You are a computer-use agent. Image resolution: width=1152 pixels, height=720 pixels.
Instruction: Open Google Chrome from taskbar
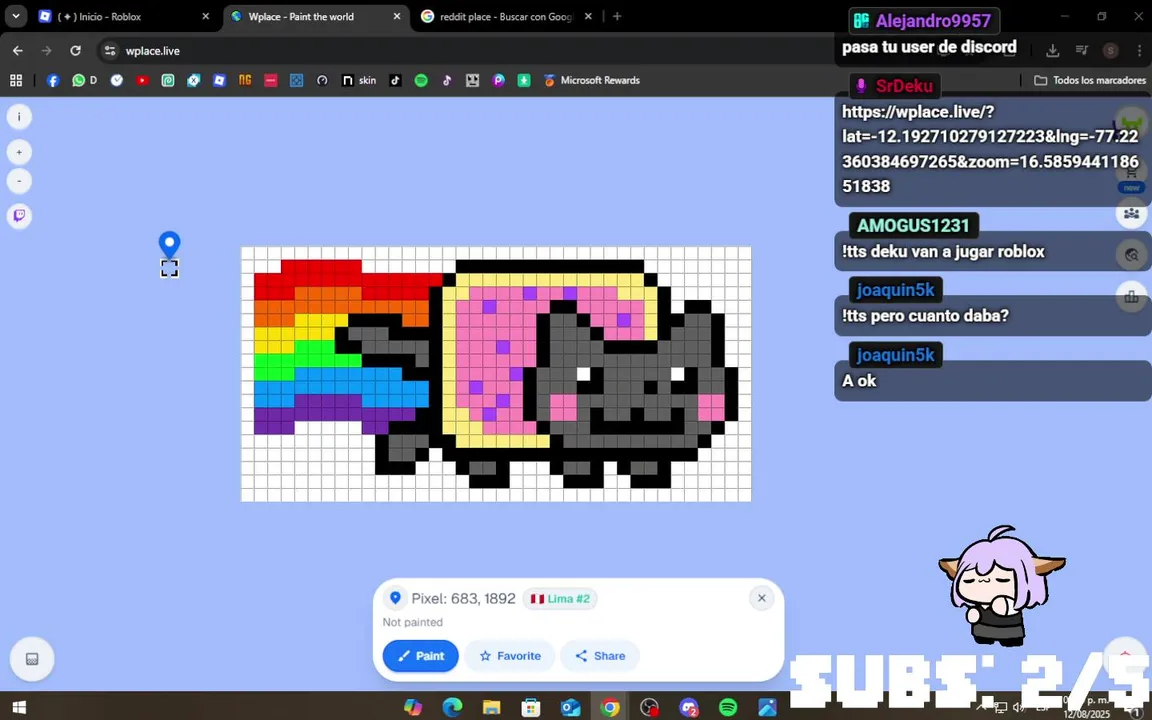point(609,707)
